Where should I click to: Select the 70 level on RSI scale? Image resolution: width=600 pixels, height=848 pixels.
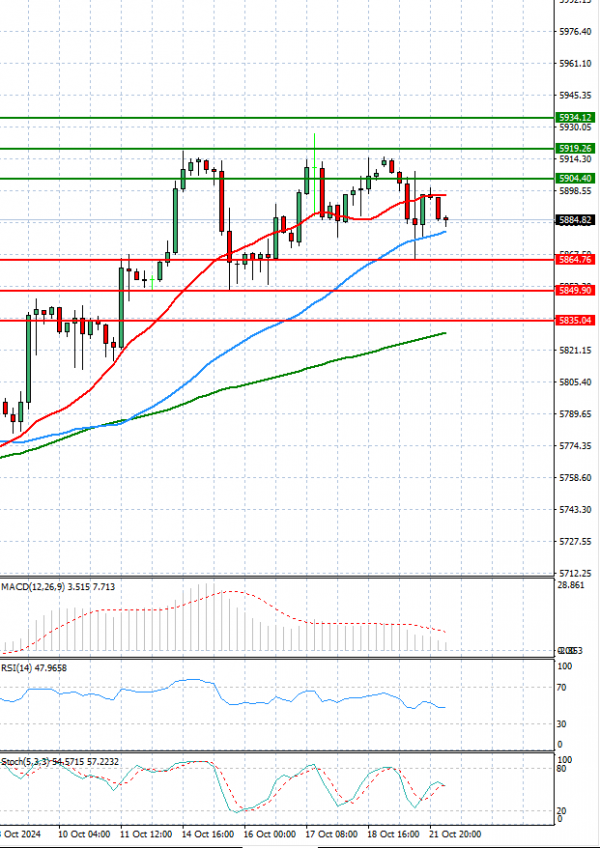564,688
